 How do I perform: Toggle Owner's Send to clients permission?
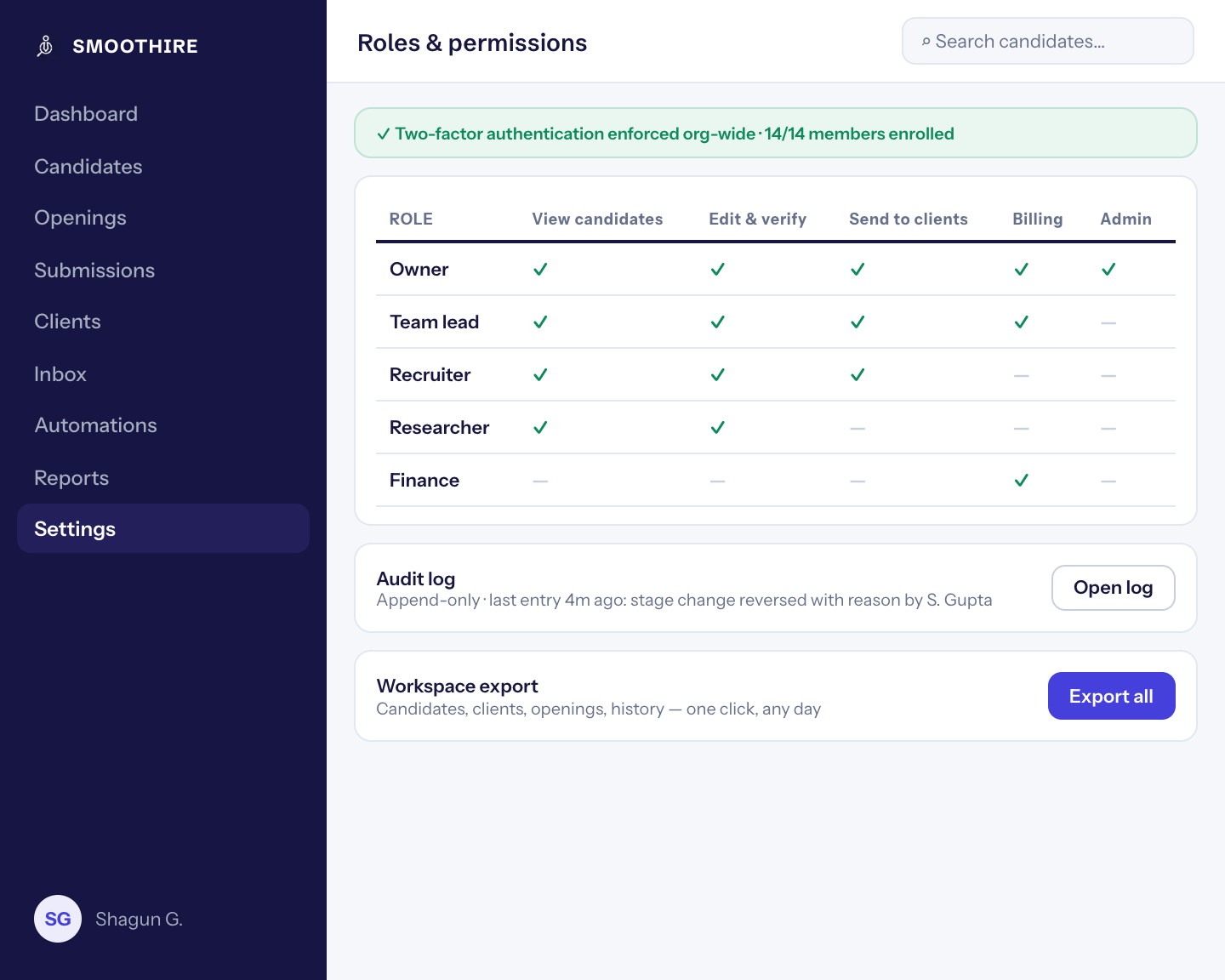click(857, 270)
